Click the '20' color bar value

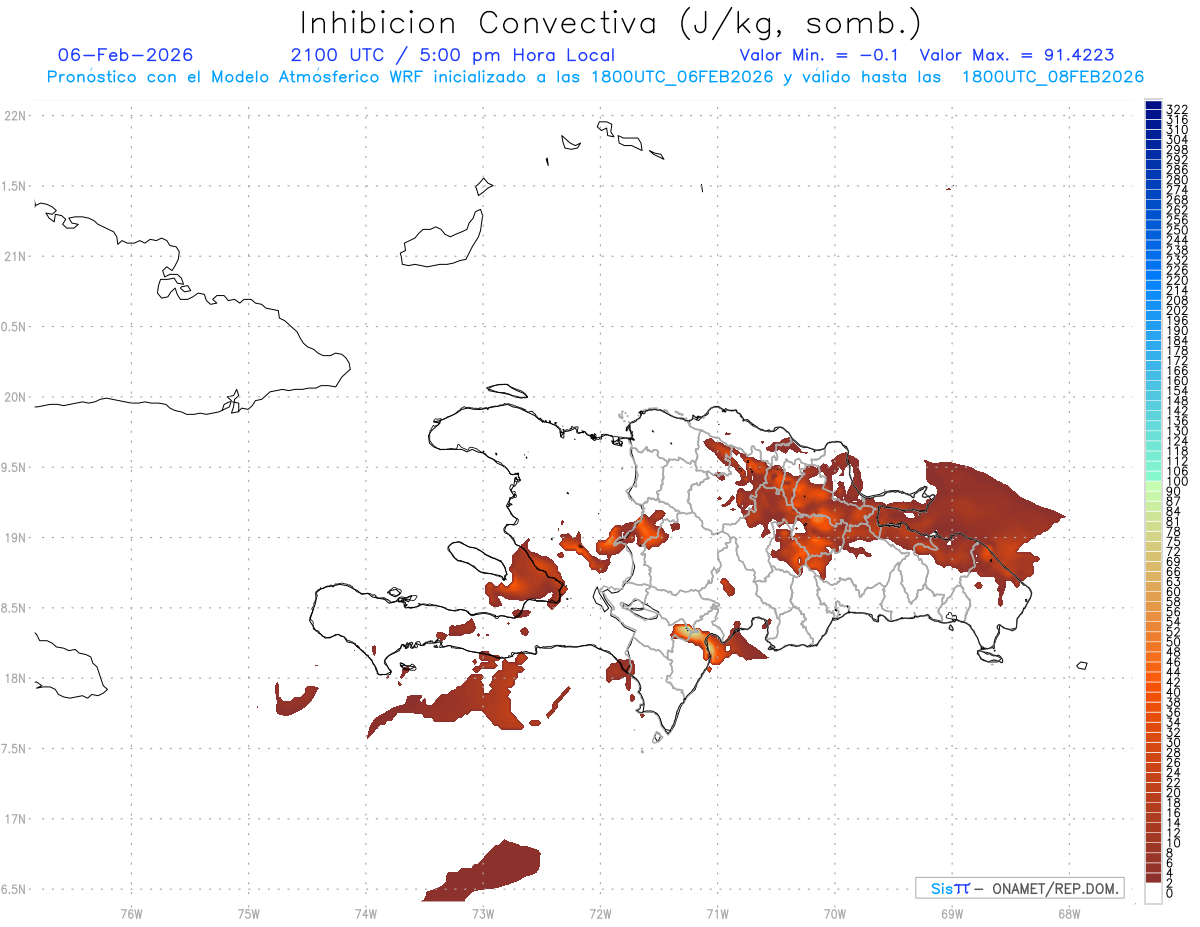1173,792
